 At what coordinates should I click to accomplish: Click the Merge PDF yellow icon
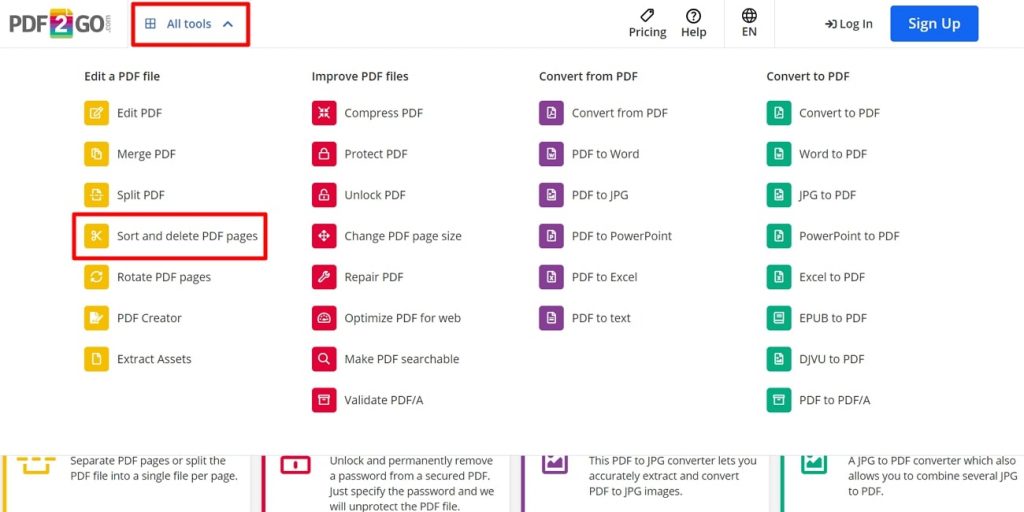tap(97, 154)
